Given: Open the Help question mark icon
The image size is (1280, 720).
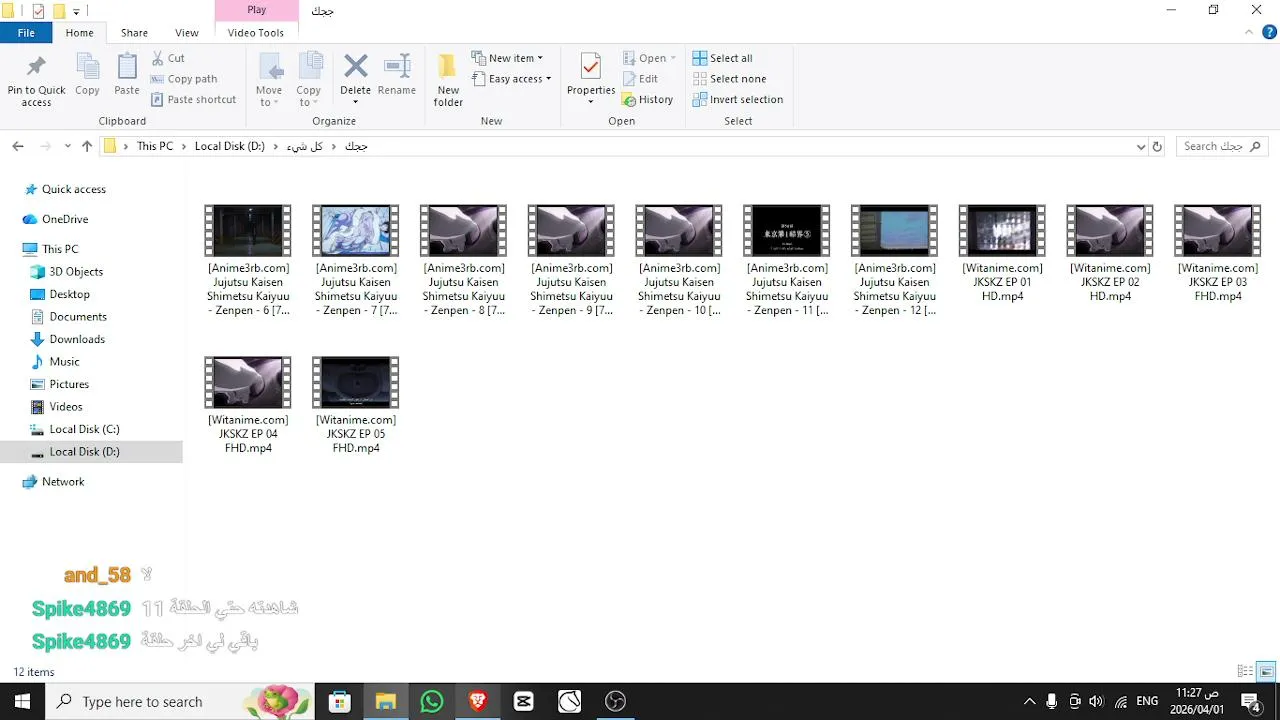Looking at the screenshot, I should (1270, 32).
